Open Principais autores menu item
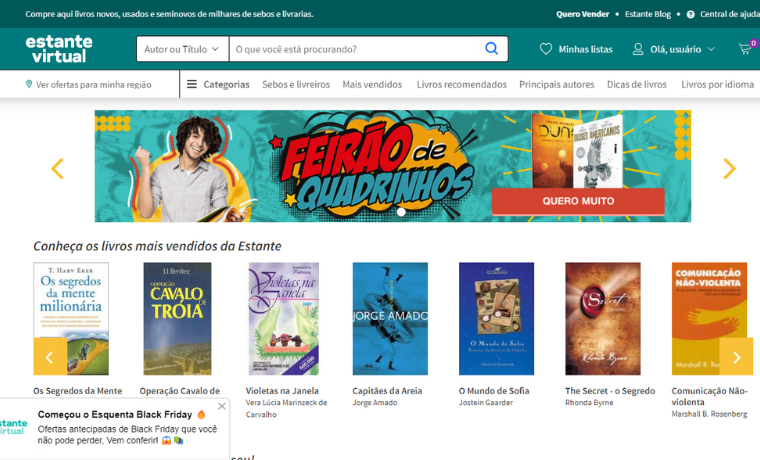760x460 pixels. 556,84
